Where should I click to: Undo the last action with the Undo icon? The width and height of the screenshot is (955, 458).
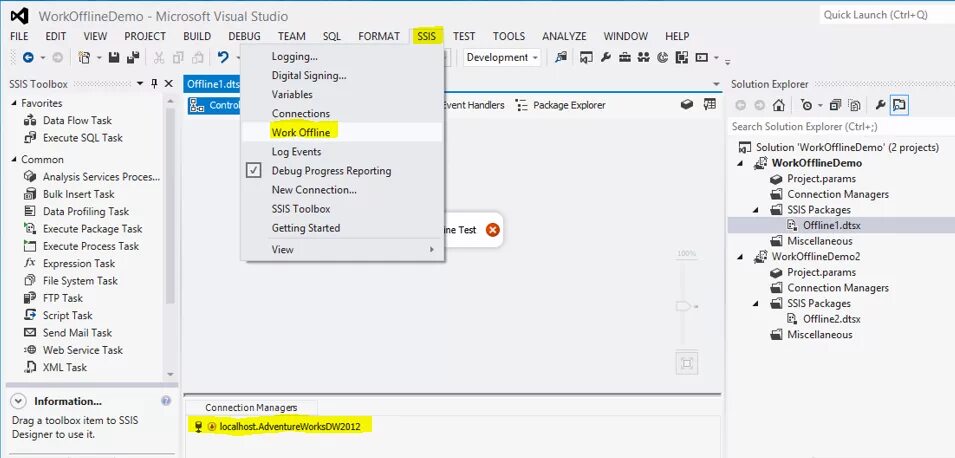click(223, 57)
